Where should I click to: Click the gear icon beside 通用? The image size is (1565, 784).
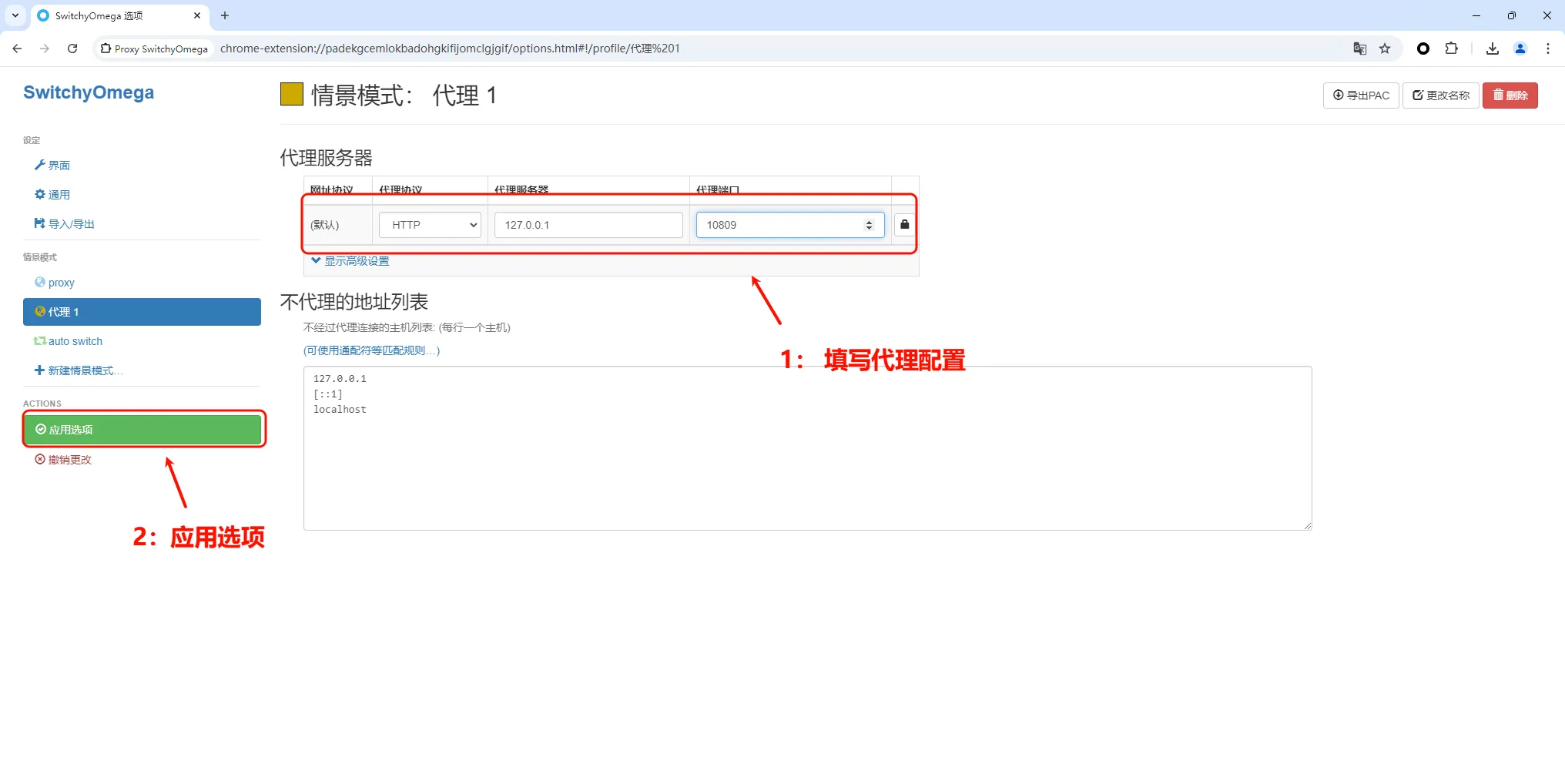[40, 194]
